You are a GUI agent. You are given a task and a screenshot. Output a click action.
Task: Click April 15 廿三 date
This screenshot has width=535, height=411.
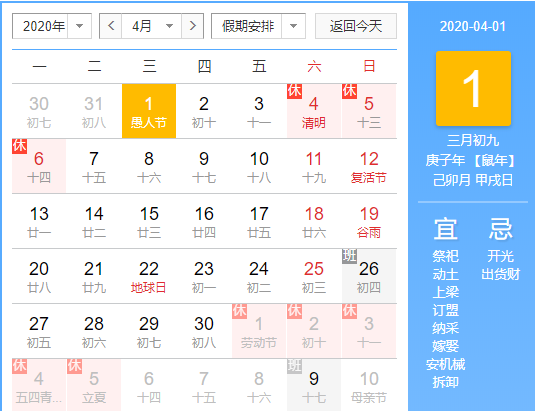click(149, 221)
